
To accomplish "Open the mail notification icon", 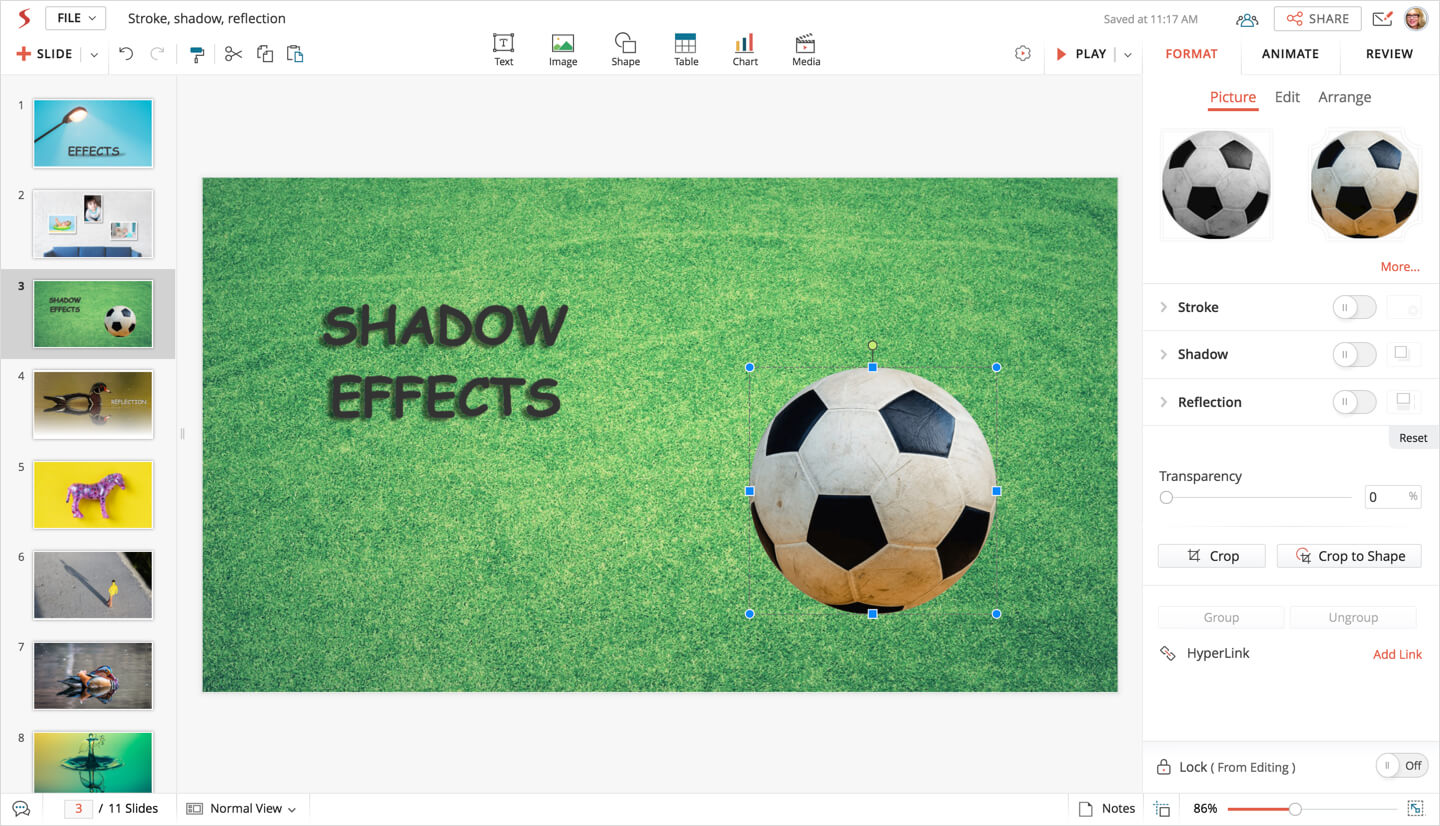I will point(1382,19).
